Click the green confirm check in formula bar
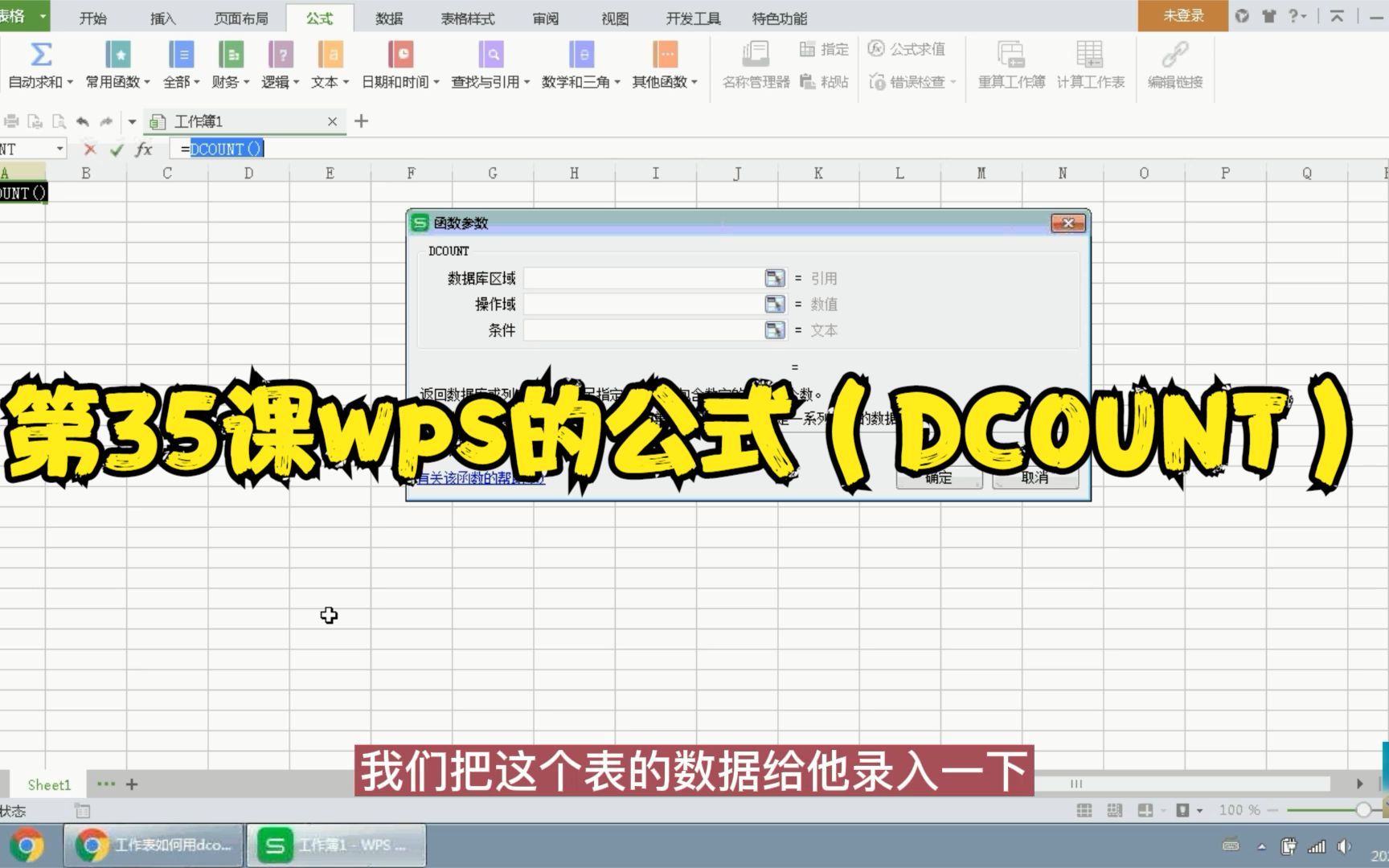The image size is (1389, 868). point(117,149)
